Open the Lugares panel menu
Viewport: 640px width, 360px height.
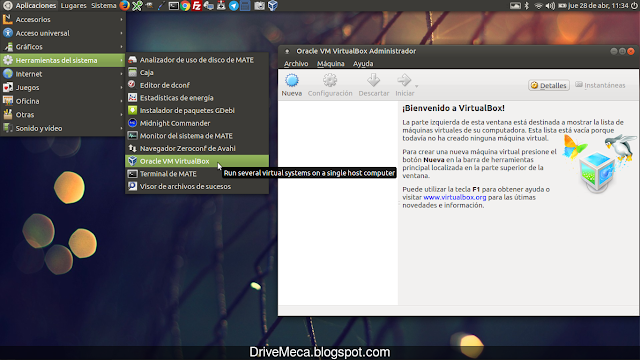coord(73,6)
